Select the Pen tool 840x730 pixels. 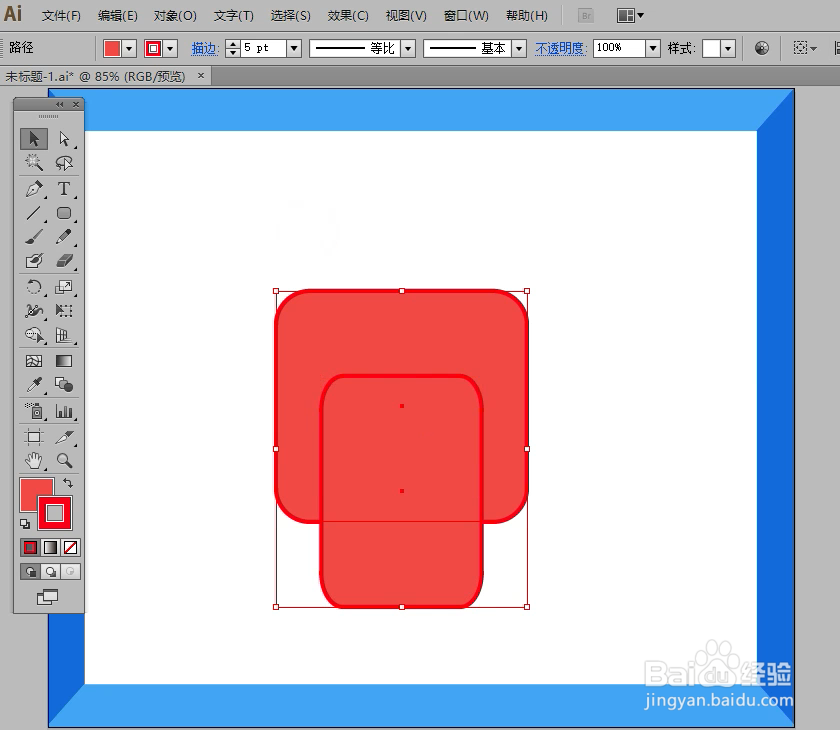click(34, 189)
